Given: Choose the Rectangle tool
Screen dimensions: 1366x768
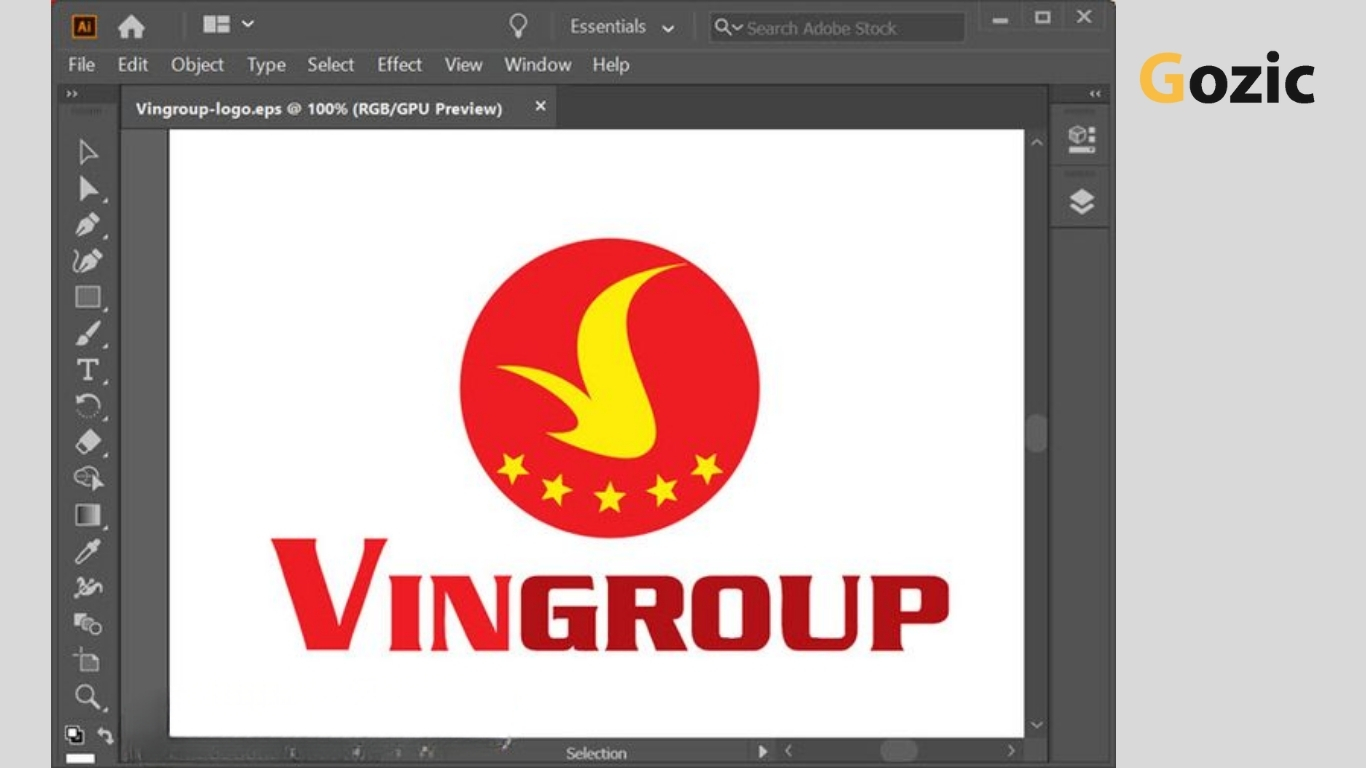Looking at the screenshot, I should click(88, 297).
